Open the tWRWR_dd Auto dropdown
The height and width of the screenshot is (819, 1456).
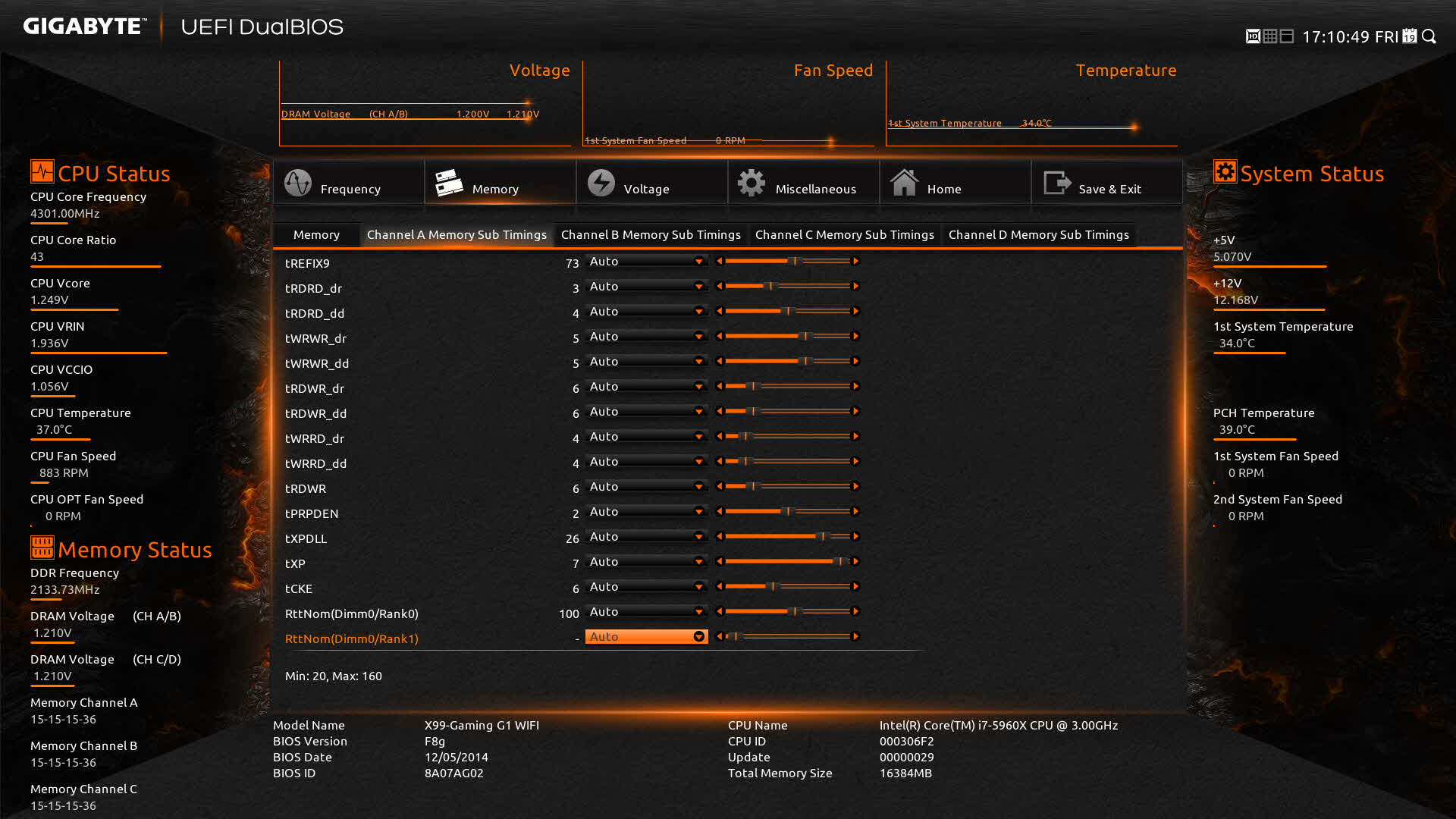click(646, 361)
